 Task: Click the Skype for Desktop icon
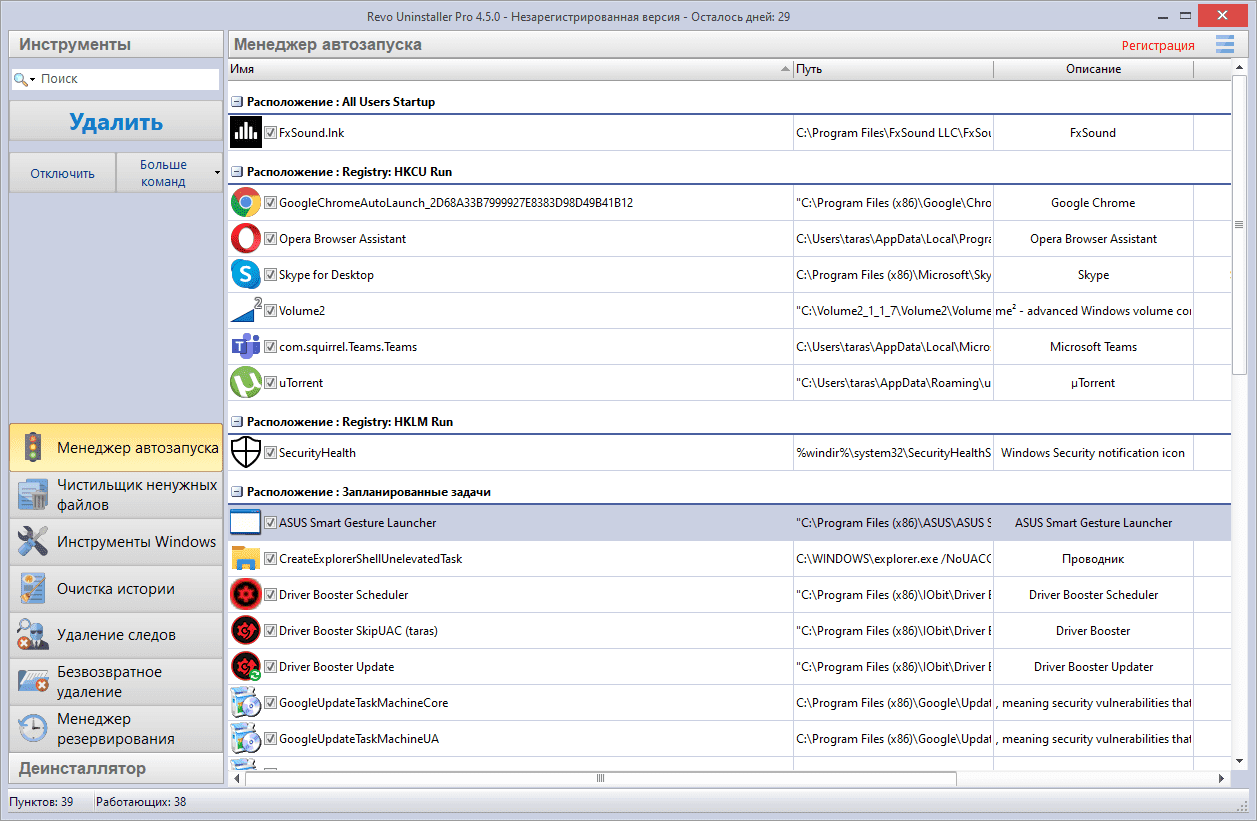pyautogui.click(x=245, y=275)
